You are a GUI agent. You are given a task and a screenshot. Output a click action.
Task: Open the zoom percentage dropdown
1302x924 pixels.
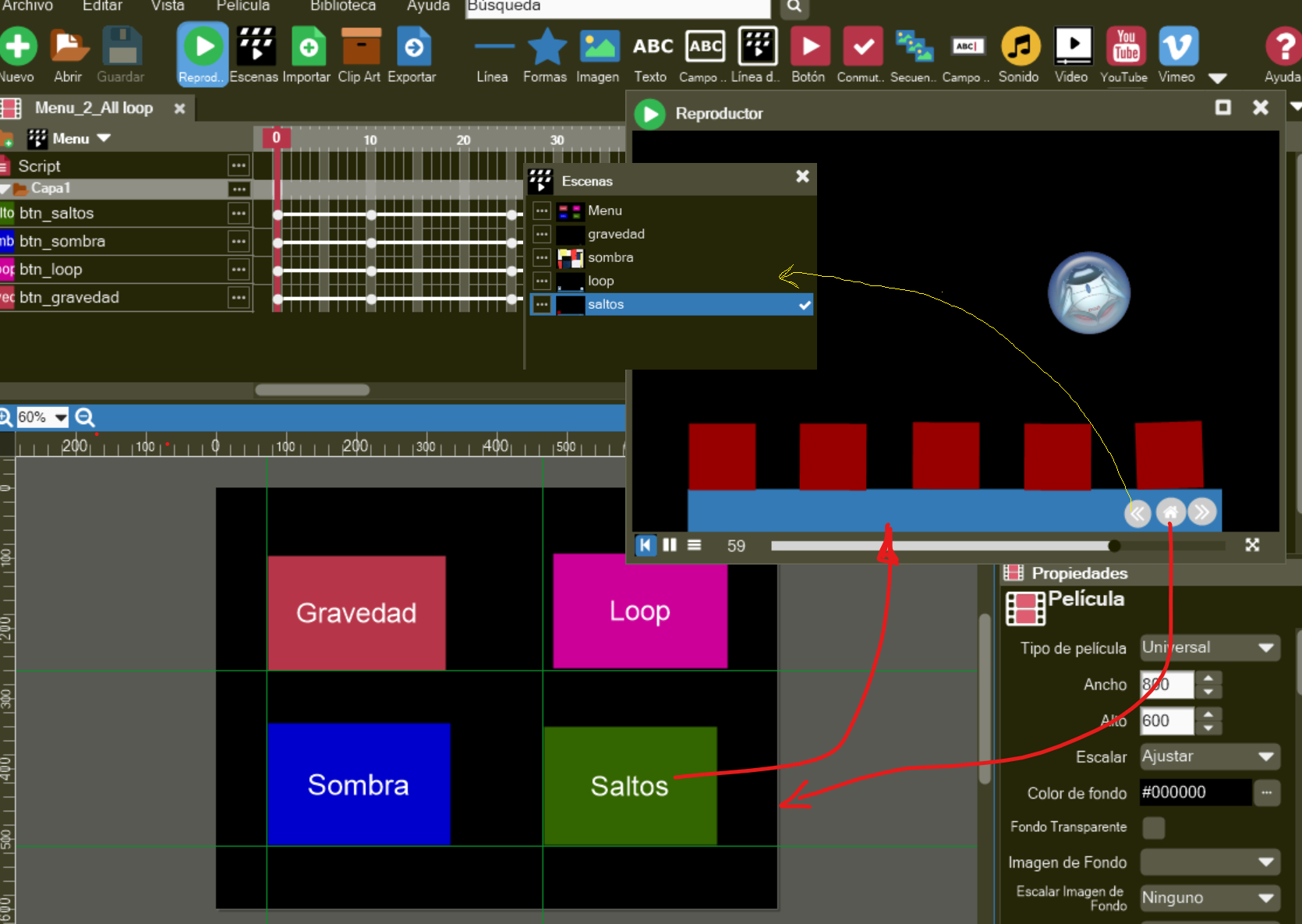(61, 417)
